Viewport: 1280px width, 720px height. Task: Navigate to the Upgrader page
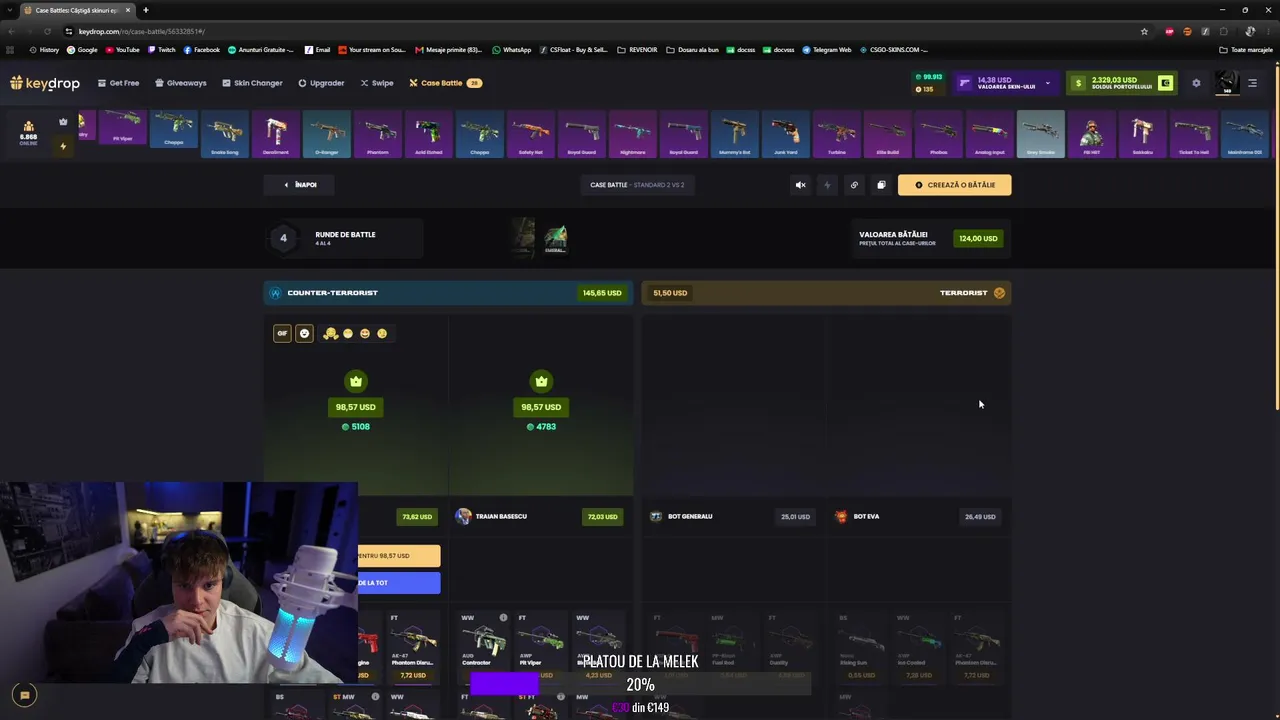[321, 83]
